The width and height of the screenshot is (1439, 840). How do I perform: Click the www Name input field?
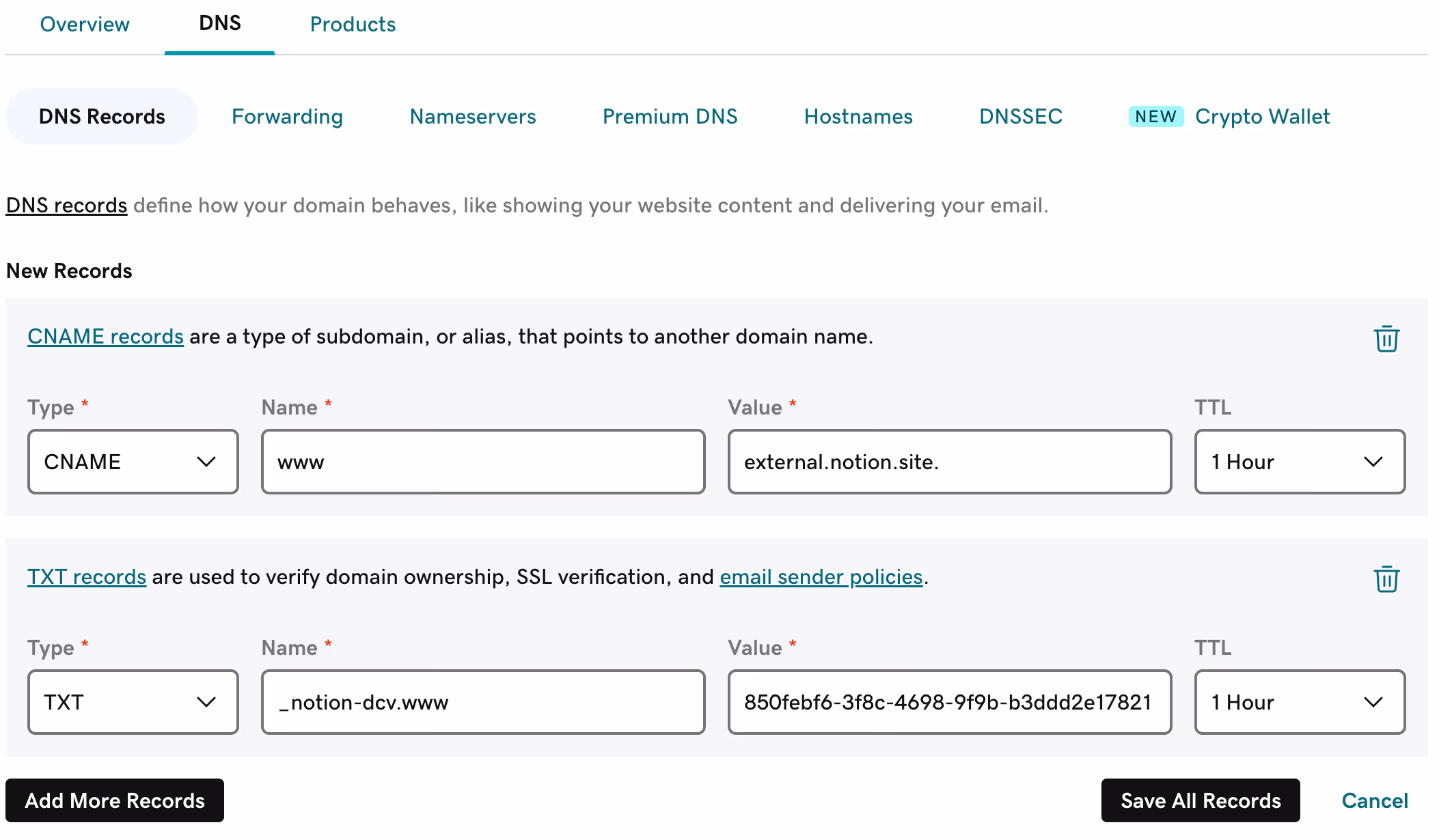click(x=482, y=462)
